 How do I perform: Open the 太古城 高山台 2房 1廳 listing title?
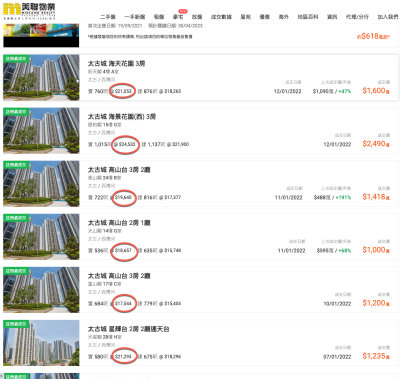(119, 223)
